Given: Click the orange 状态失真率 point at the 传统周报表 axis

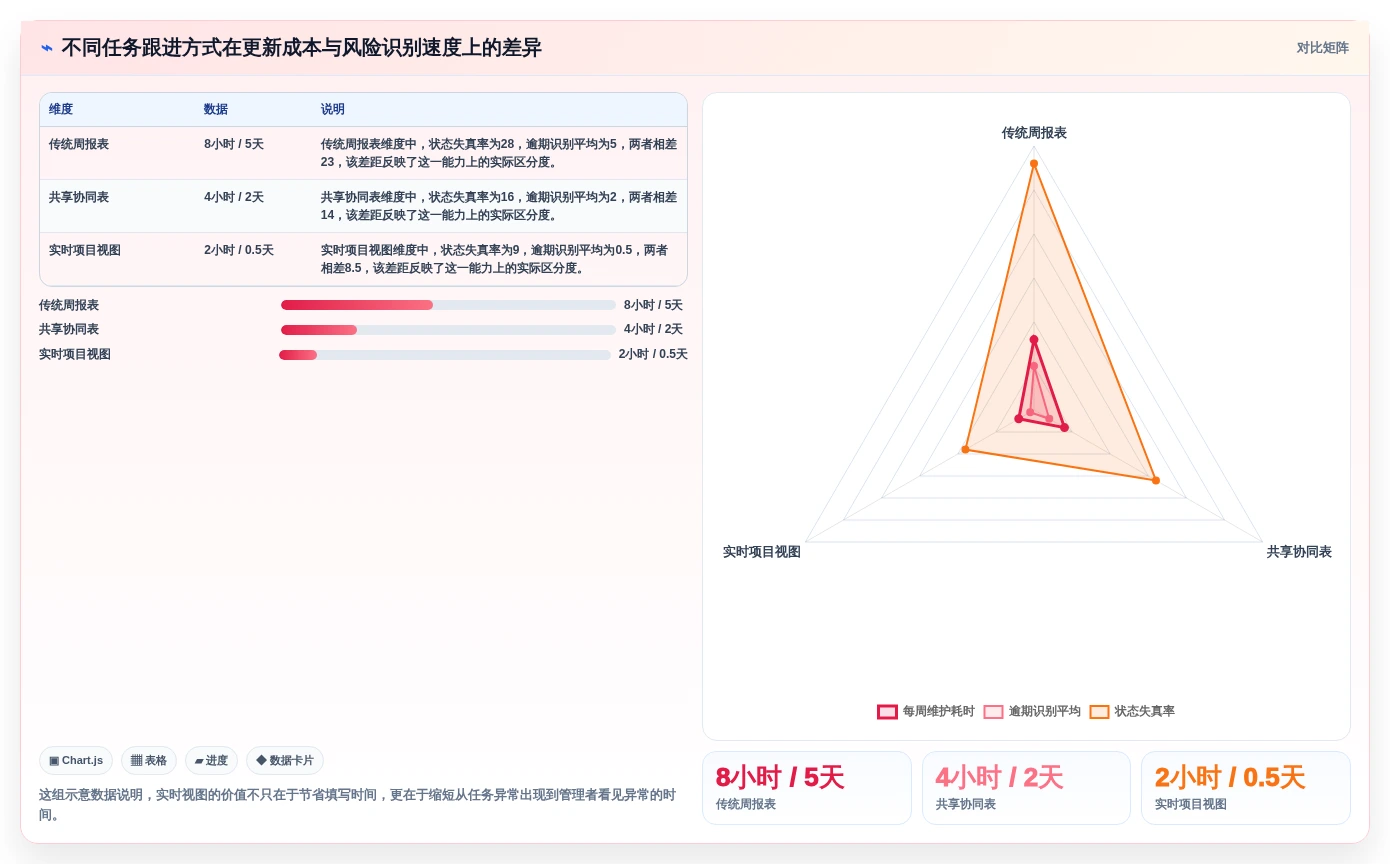Looking at the screenshot, I should coord(1034,163).
